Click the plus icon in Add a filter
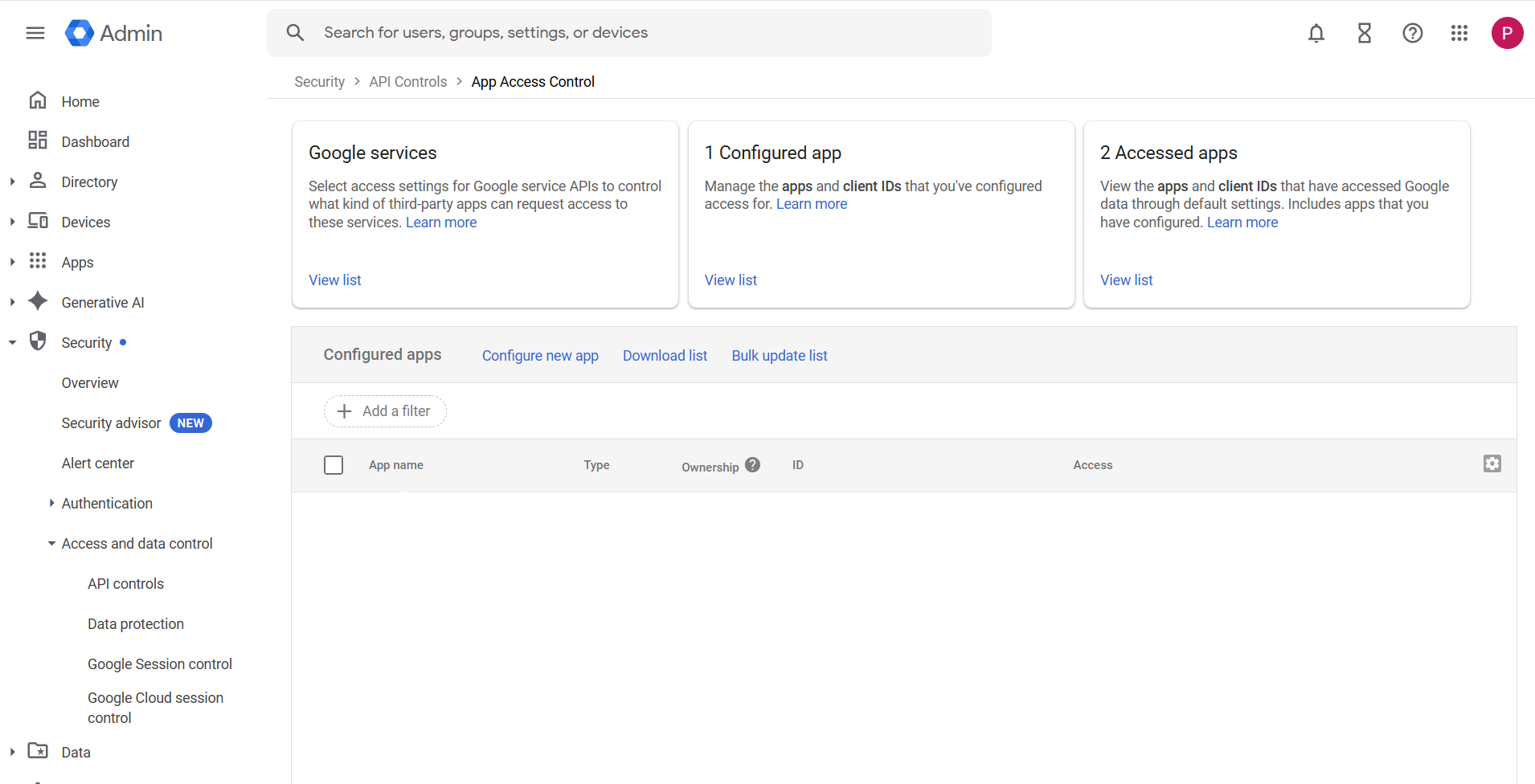The image size is (1535, 784). click(345, 411)
